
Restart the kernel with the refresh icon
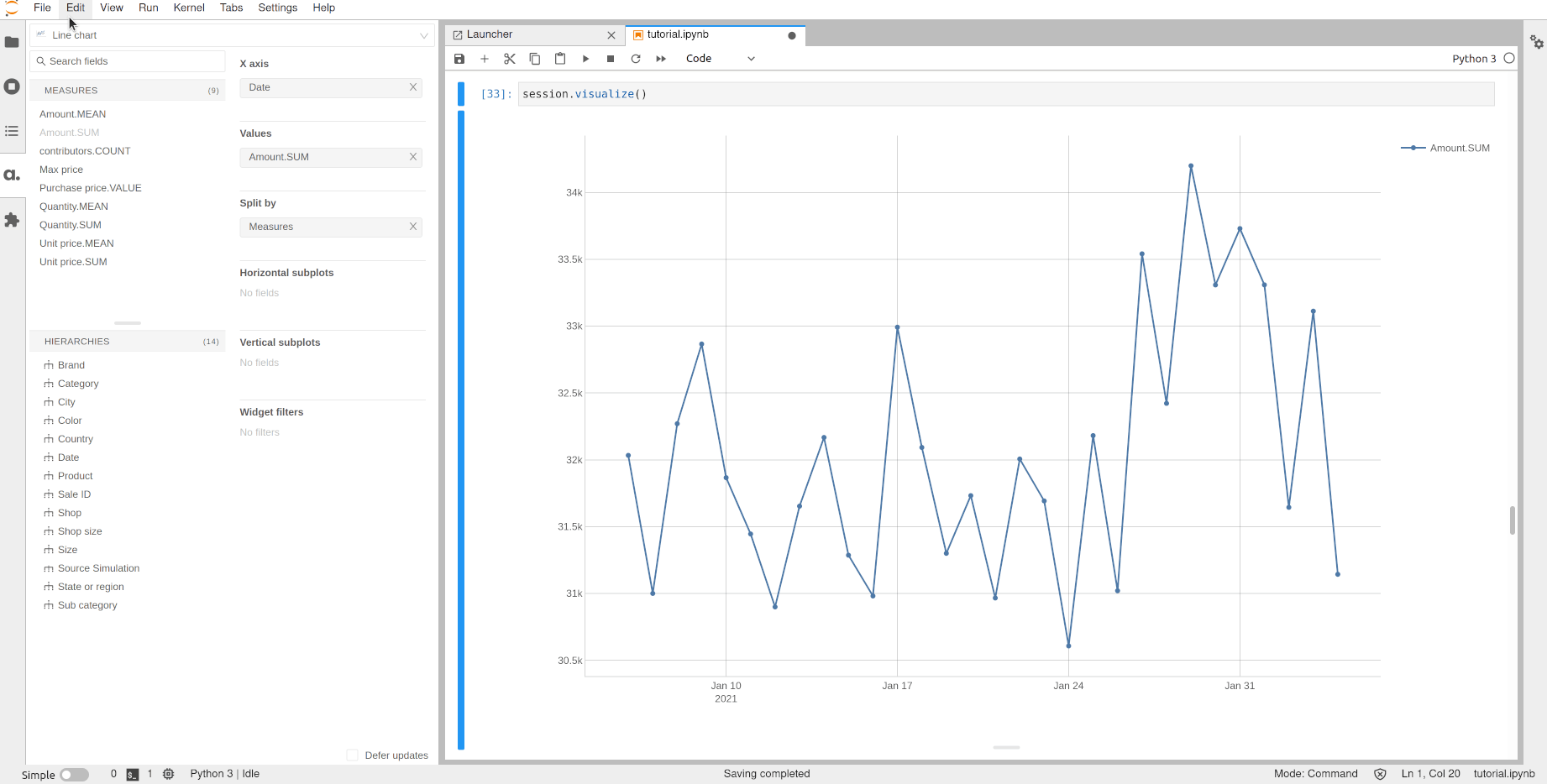click(636, 59)
